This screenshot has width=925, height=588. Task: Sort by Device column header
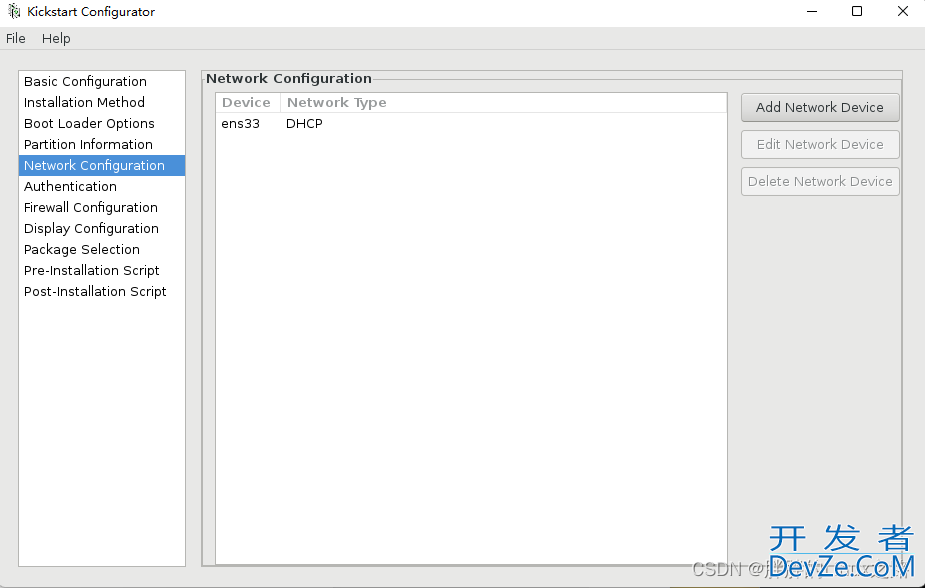pyautogui.click(x=247, y=103)
